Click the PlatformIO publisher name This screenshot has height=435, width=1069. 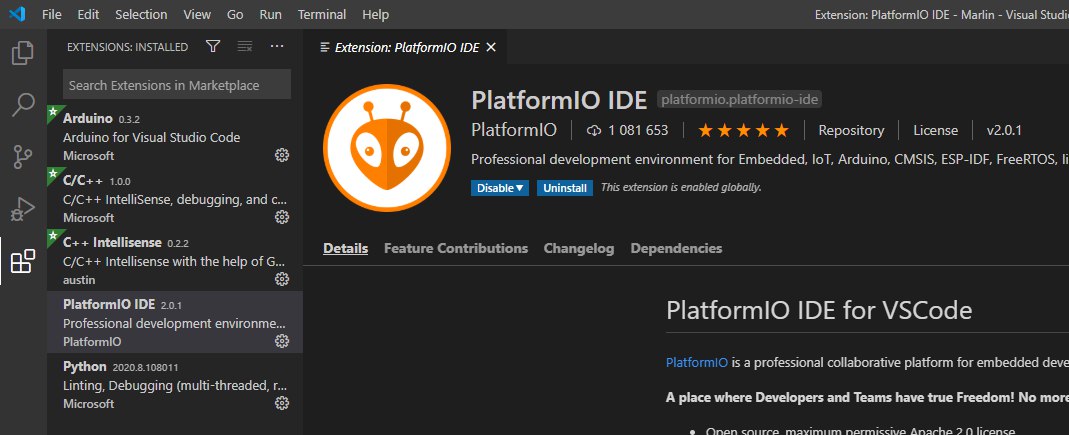(x=514, y=130)
